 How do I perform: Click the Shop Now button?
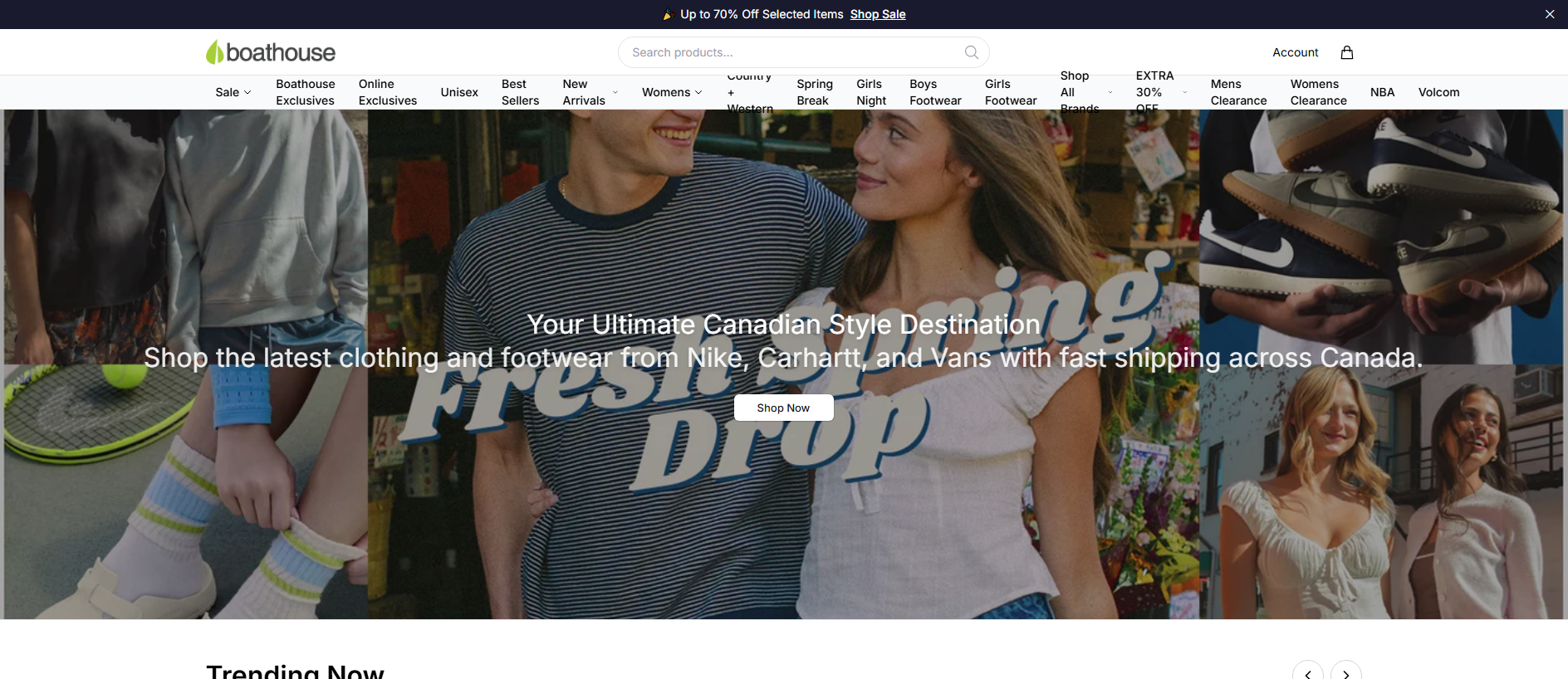(783, 408)
